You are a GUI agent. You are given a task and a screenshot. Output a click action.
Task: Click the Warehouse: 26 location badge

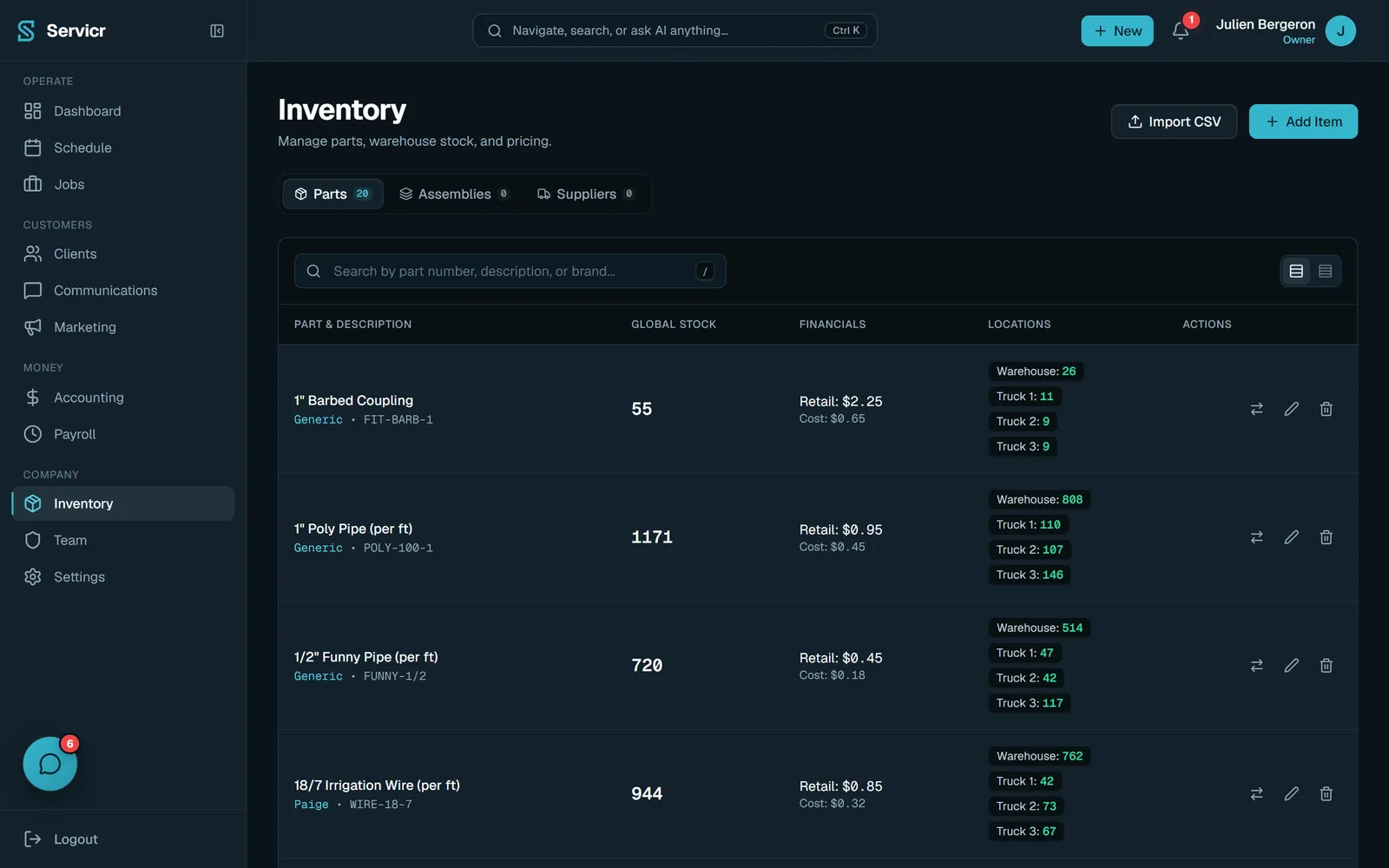(1036, 372)
